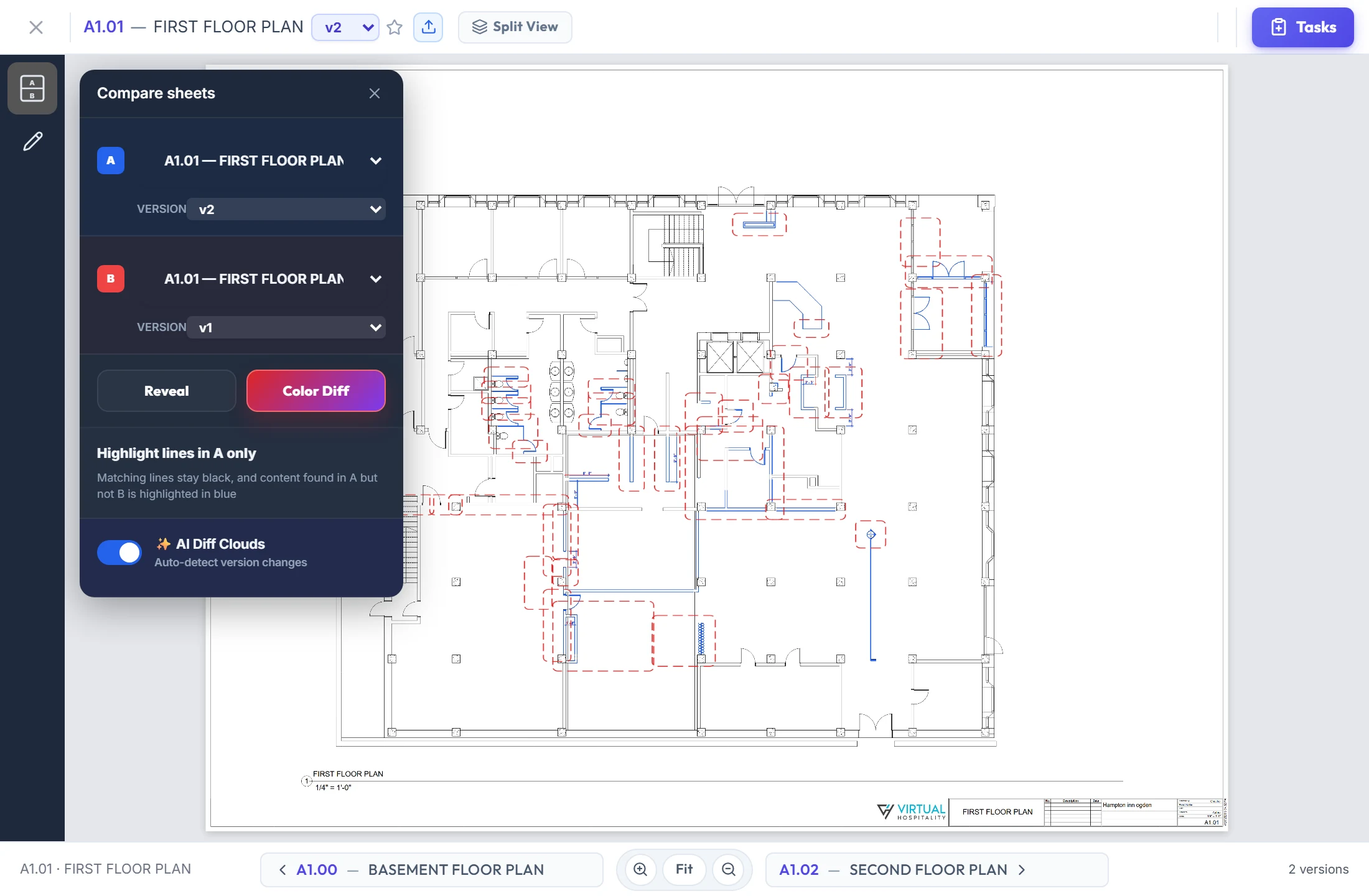Click the 'Compare sheets' panel title

(x=156, y=93)
